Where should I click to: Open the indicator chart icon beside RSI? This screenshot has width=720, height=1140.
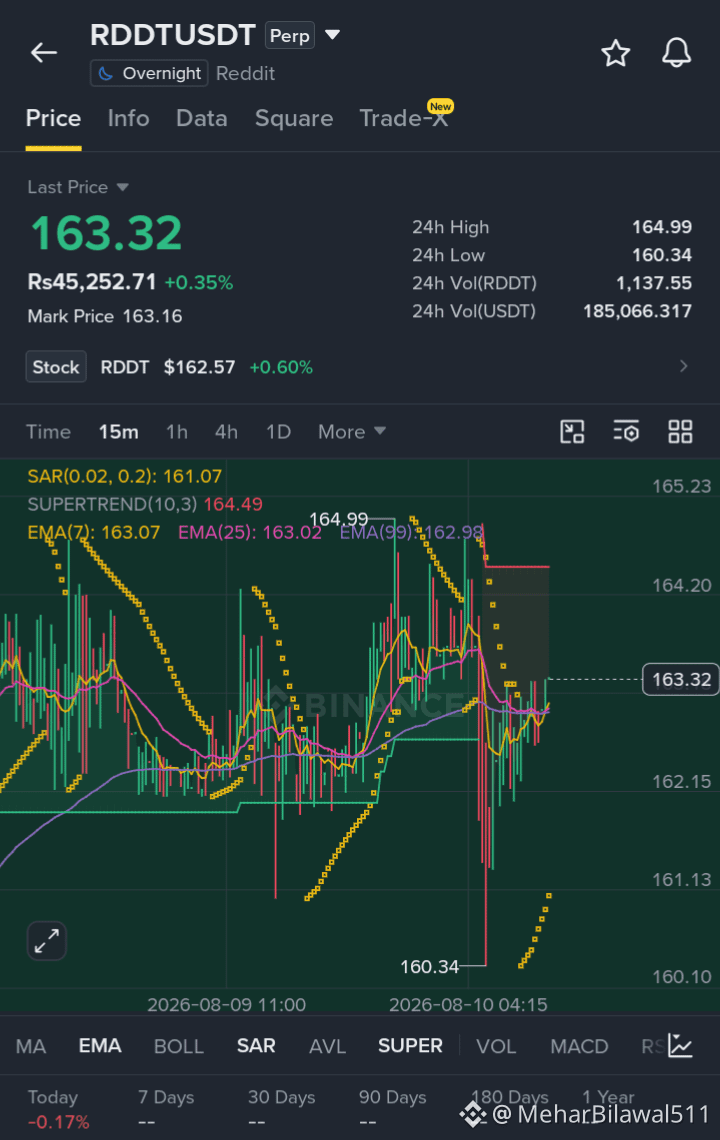681,1045
